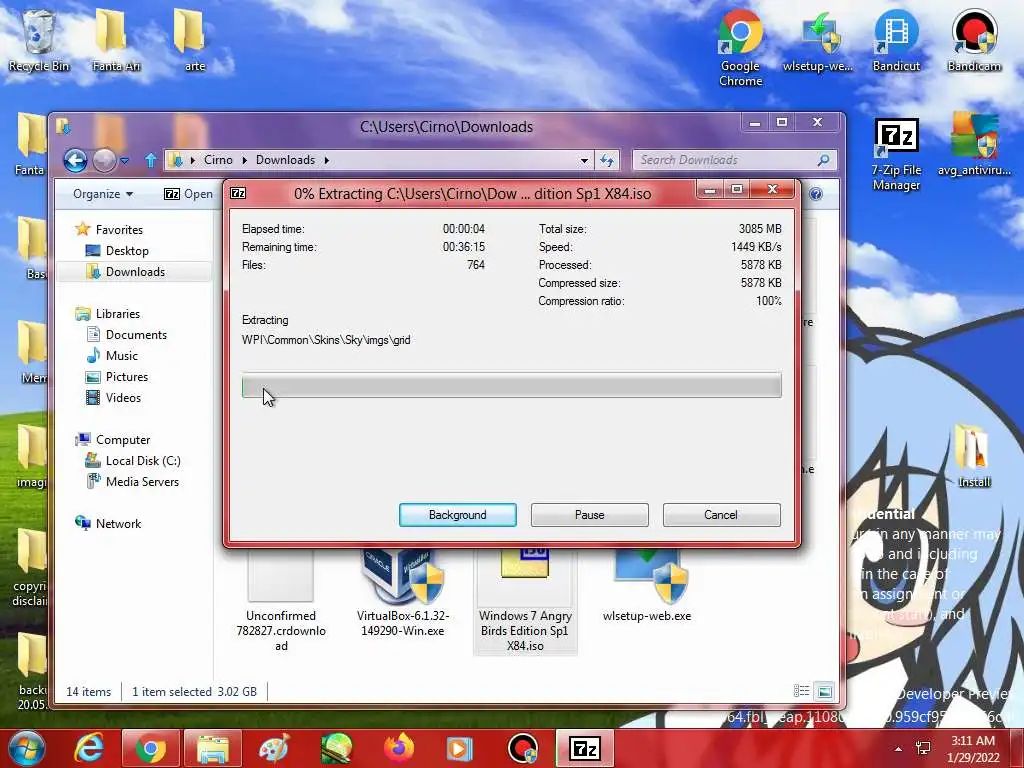
Task: Click Explorer refresh button
Action: click(607, 160)
